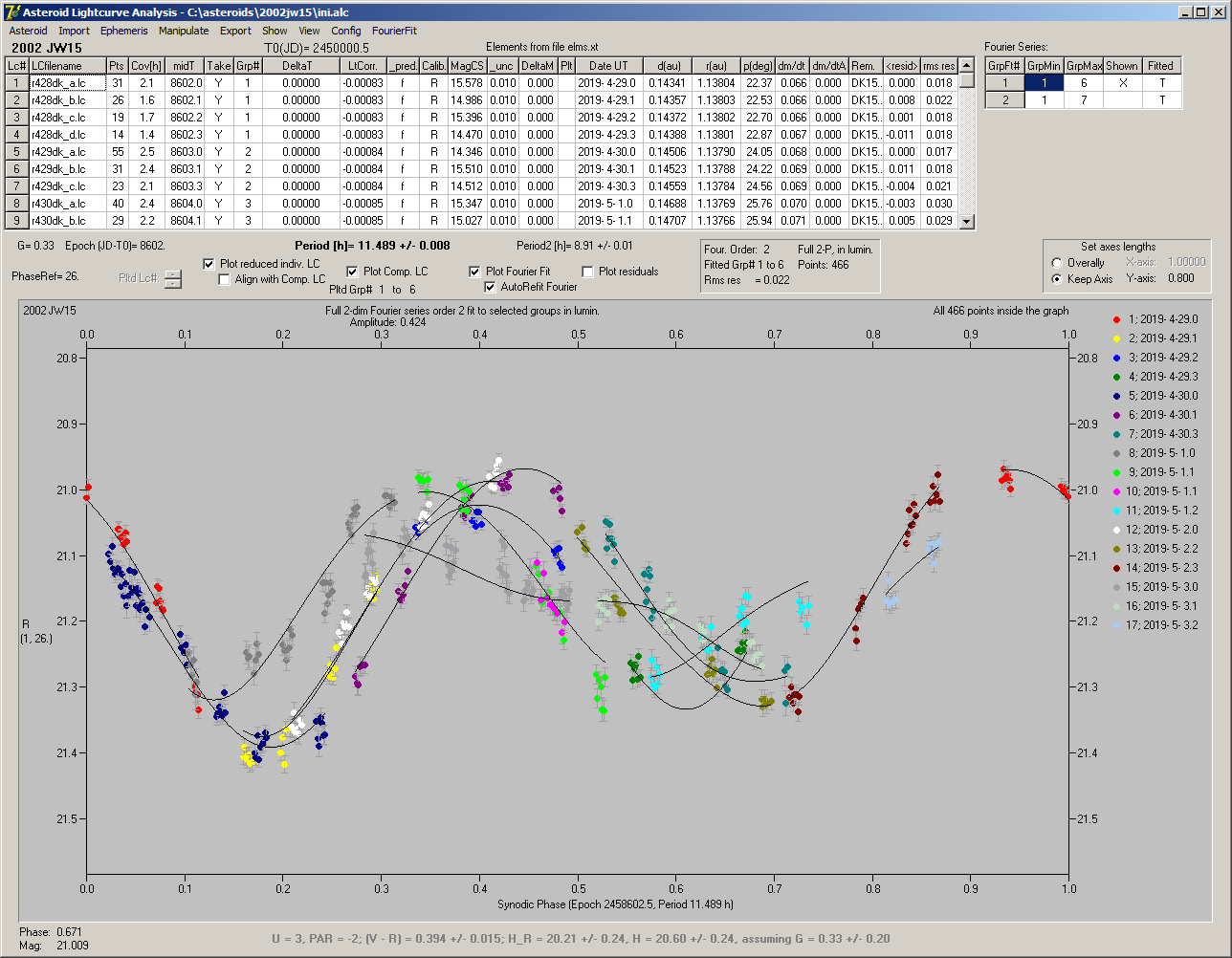Select file r429dk_a.lc in table
This screenshot has width=1232, height=958.
(67, 152)
